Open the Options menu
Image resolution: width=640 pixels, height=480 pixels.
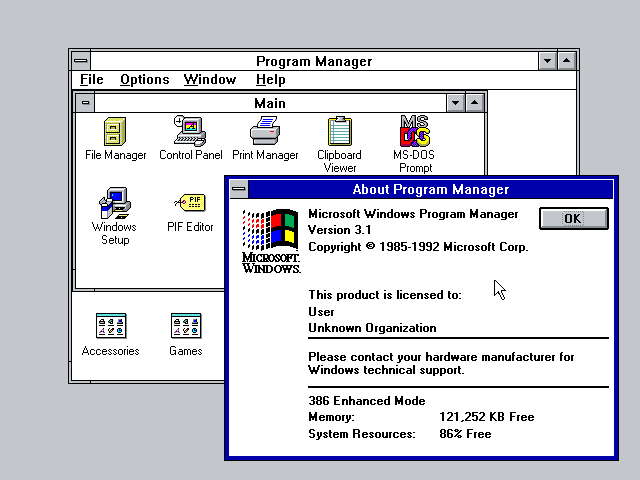pos(144,80)
